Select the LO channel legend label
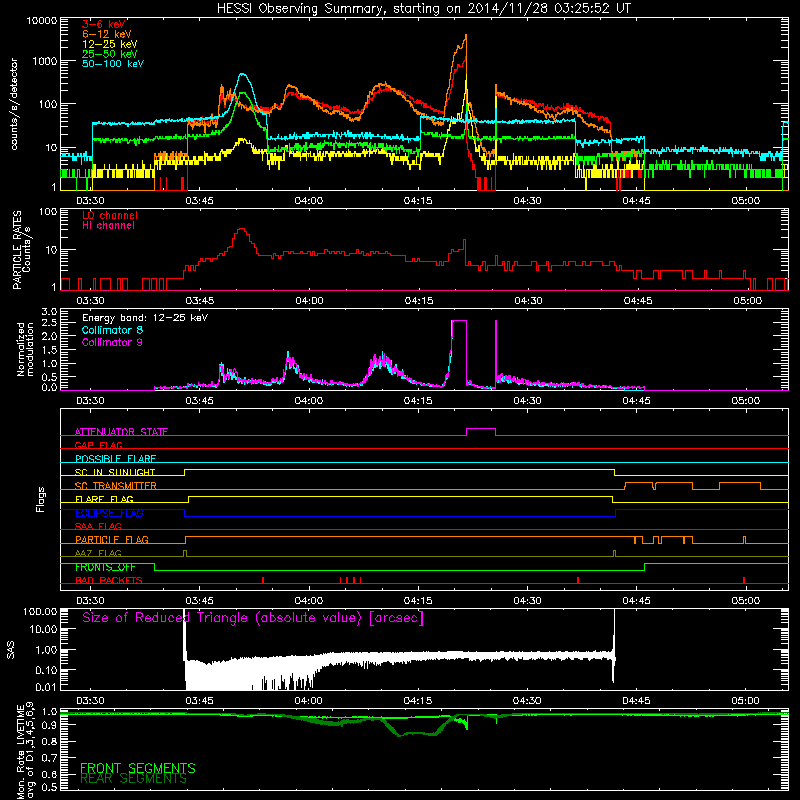 [110, 215]
